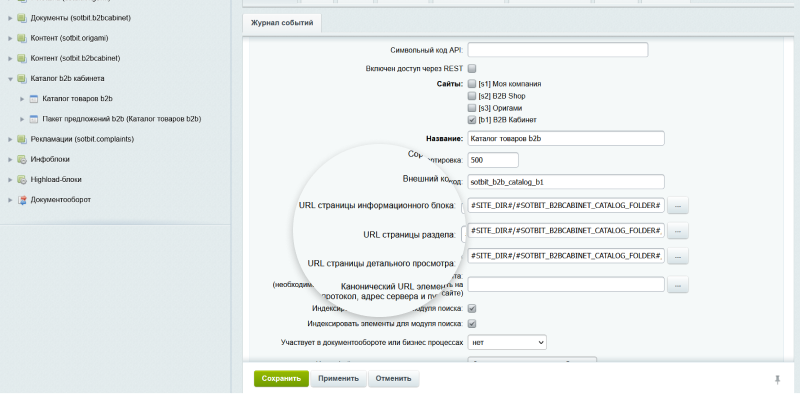Open the ellipsis button for detail view URL
The width and height of the screenshot is (800, 394).
(678, 256)
